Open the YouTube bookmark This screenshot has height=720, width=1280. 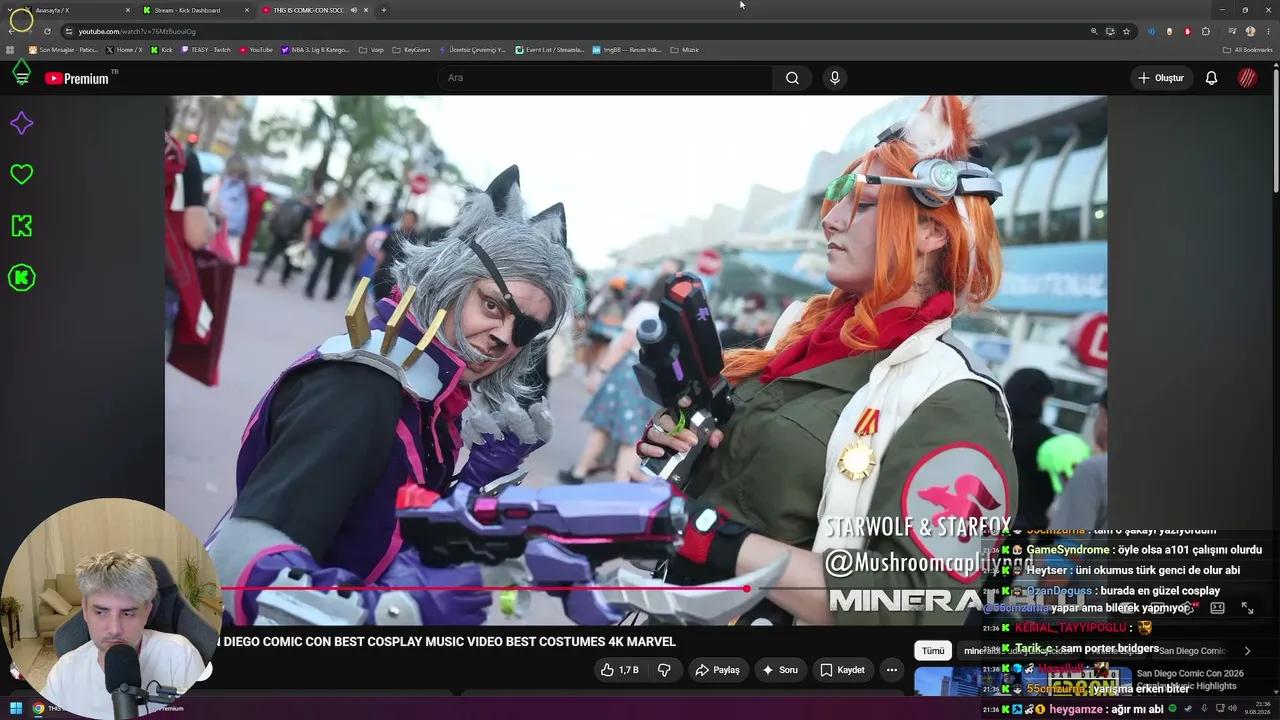point(256,50)
